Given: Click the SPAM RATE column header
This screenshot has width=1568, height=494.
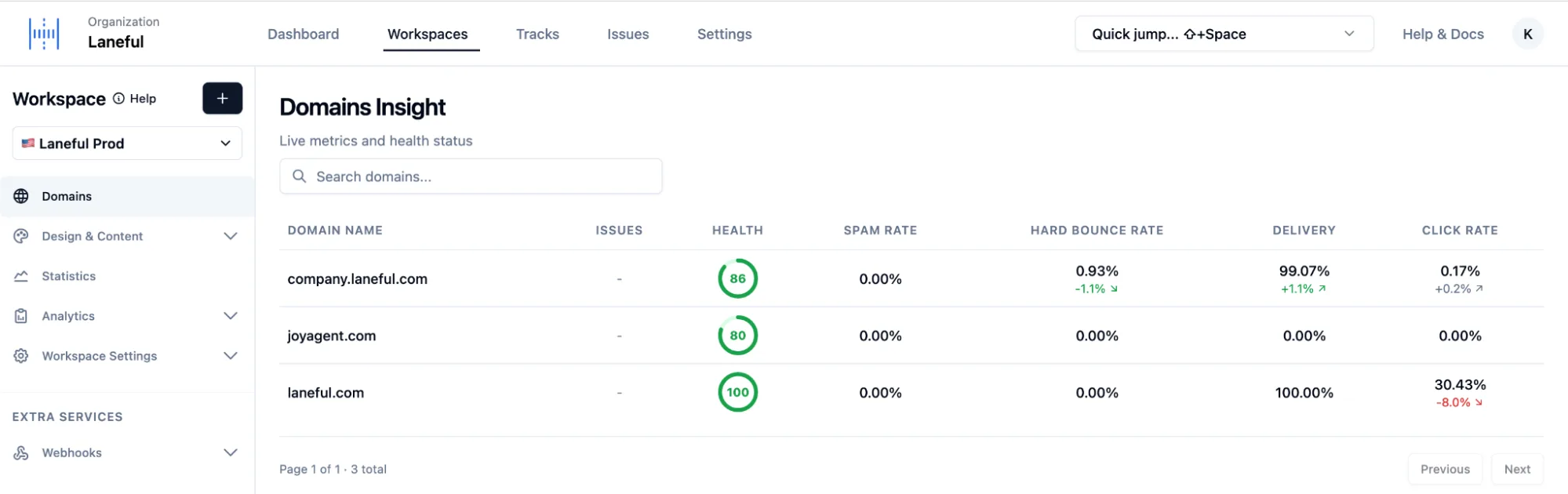Looking at the screenshot, I should click(x=880, y=231).
